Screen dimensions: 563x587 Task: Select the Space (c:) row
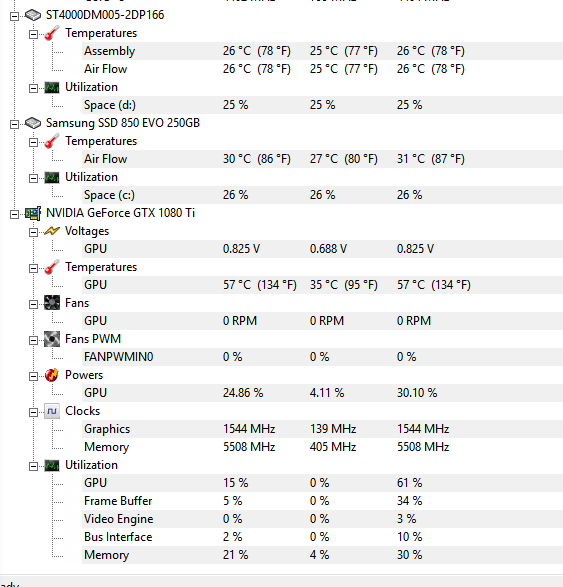point(322,195)
